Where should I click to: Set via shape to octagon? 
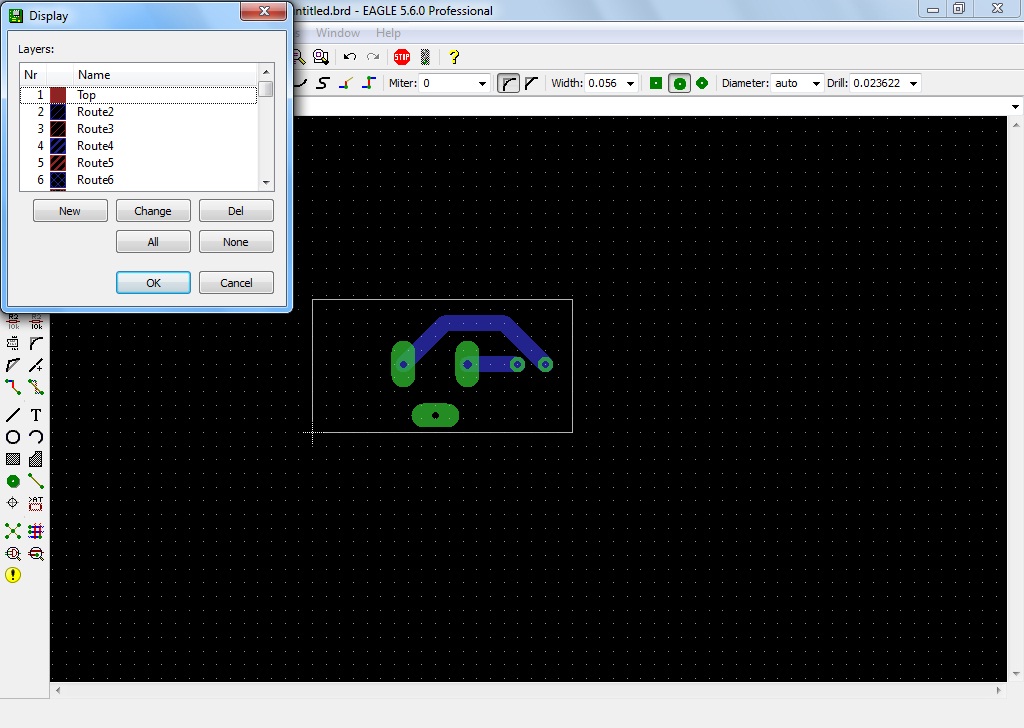[x=702, y=83]
